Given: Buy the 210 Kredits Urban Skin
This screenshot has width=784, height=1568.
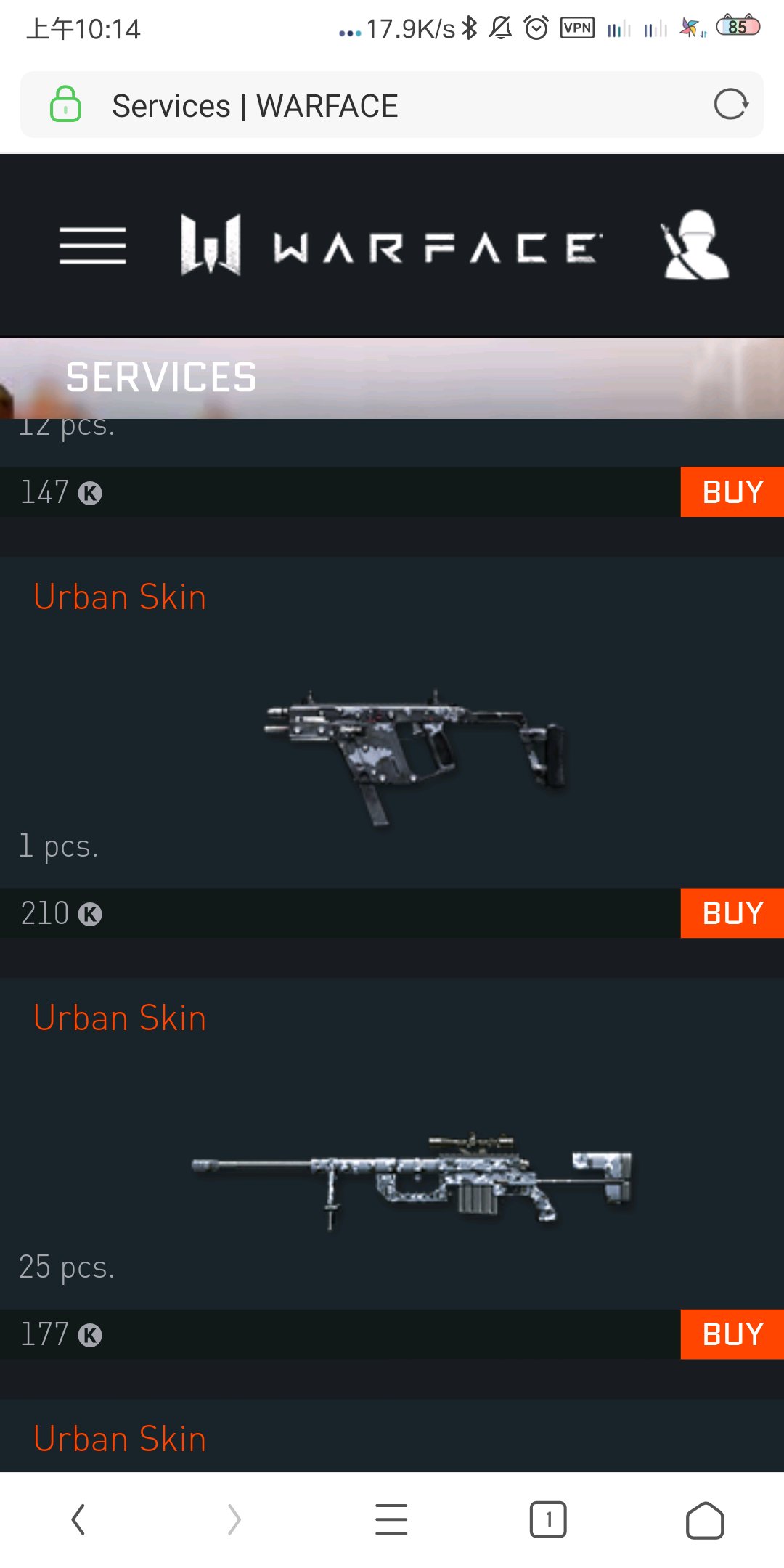Looking at the screenshot, I should (732, 913).
